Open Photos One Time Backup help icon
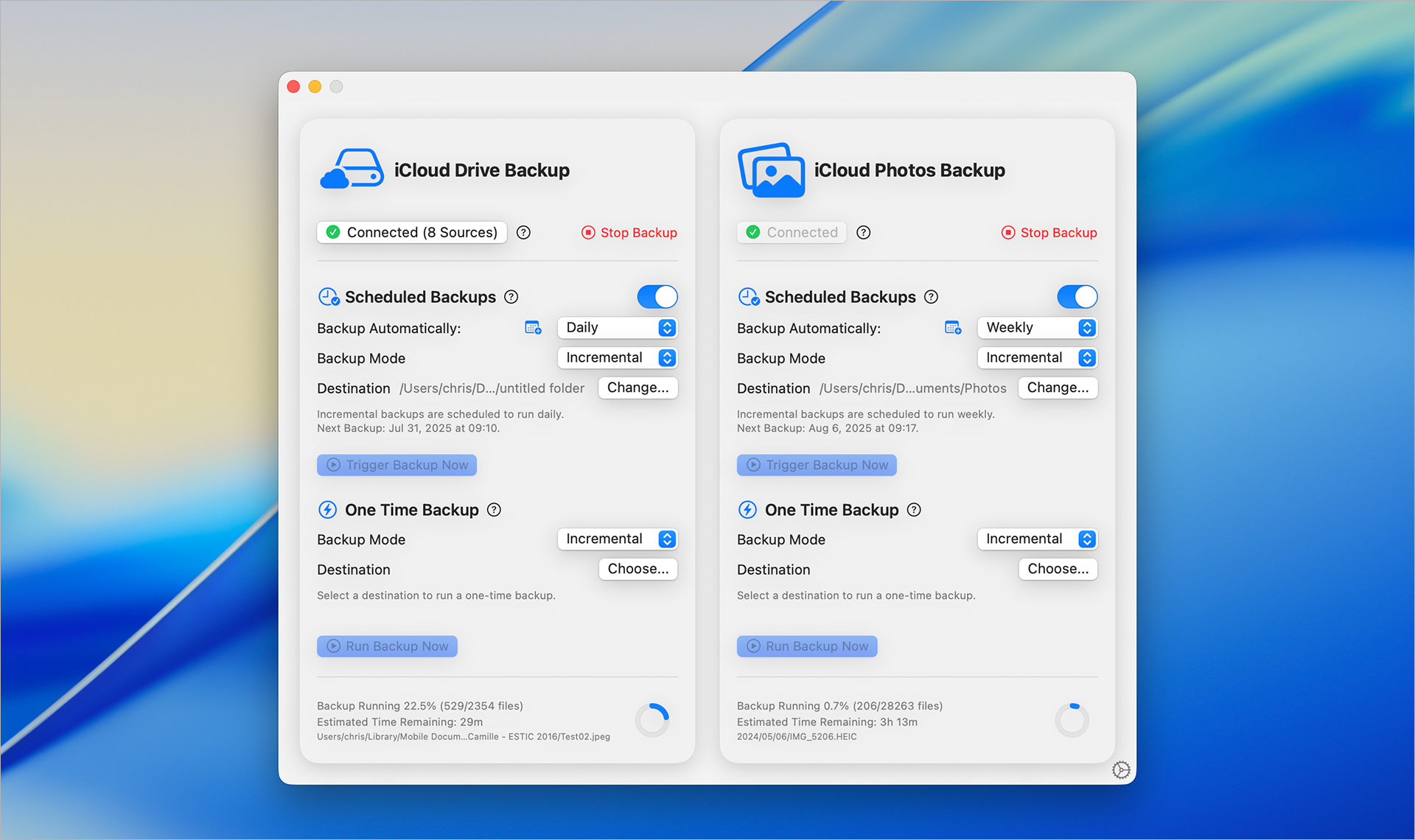Image resolution: width=1415 pixels, height=840 pixels. [x=914, y=509]
